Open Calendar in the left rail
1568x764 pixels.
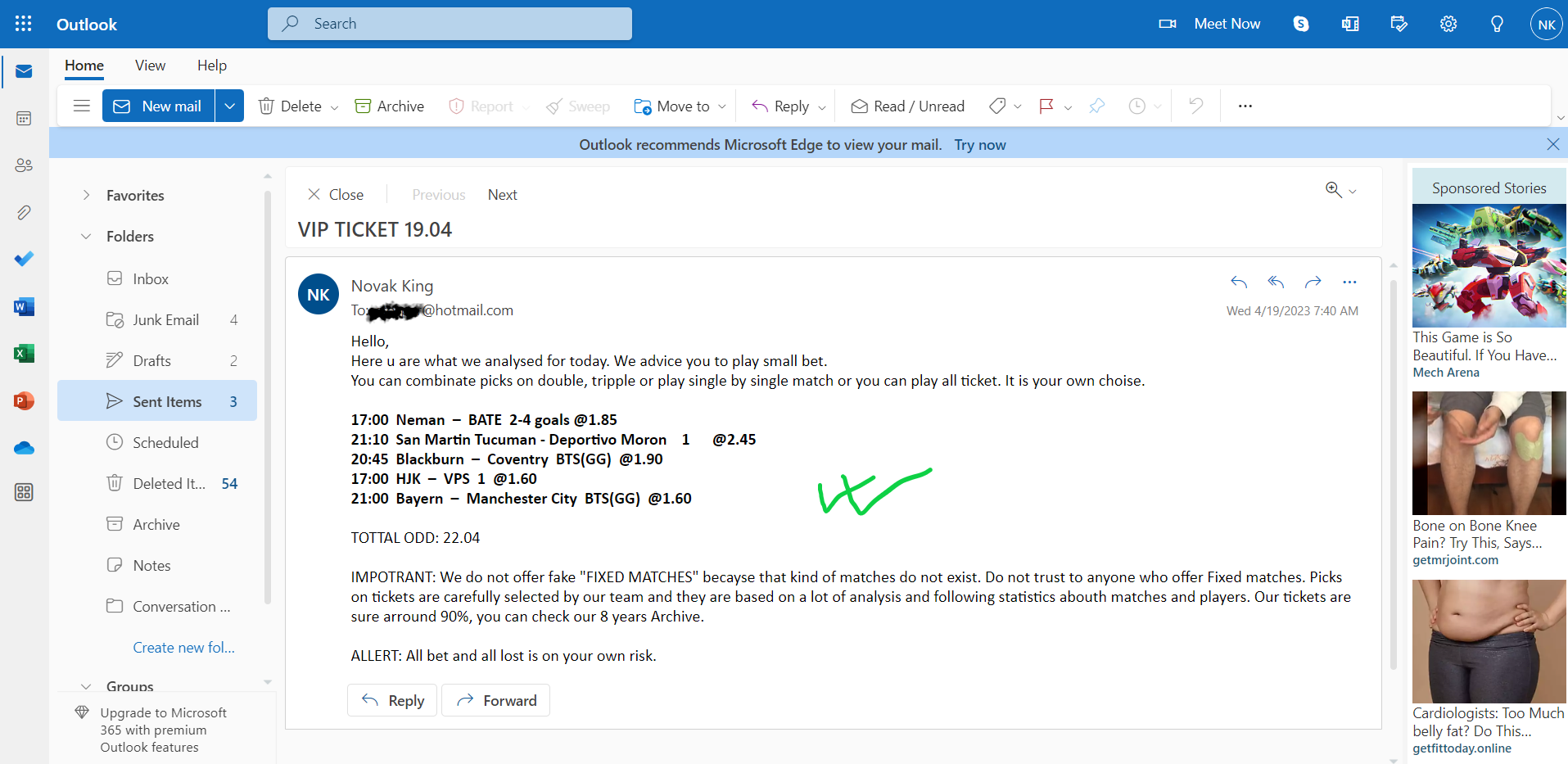pyautogui.click(x=24, y=119)
